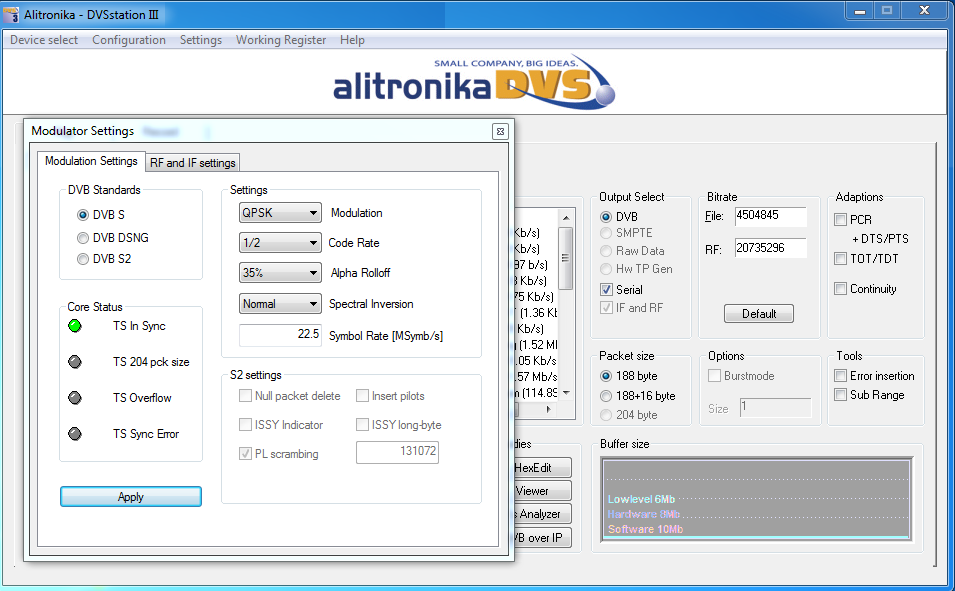
Task: Click the TS Overflow status LED
Action: 74,398
